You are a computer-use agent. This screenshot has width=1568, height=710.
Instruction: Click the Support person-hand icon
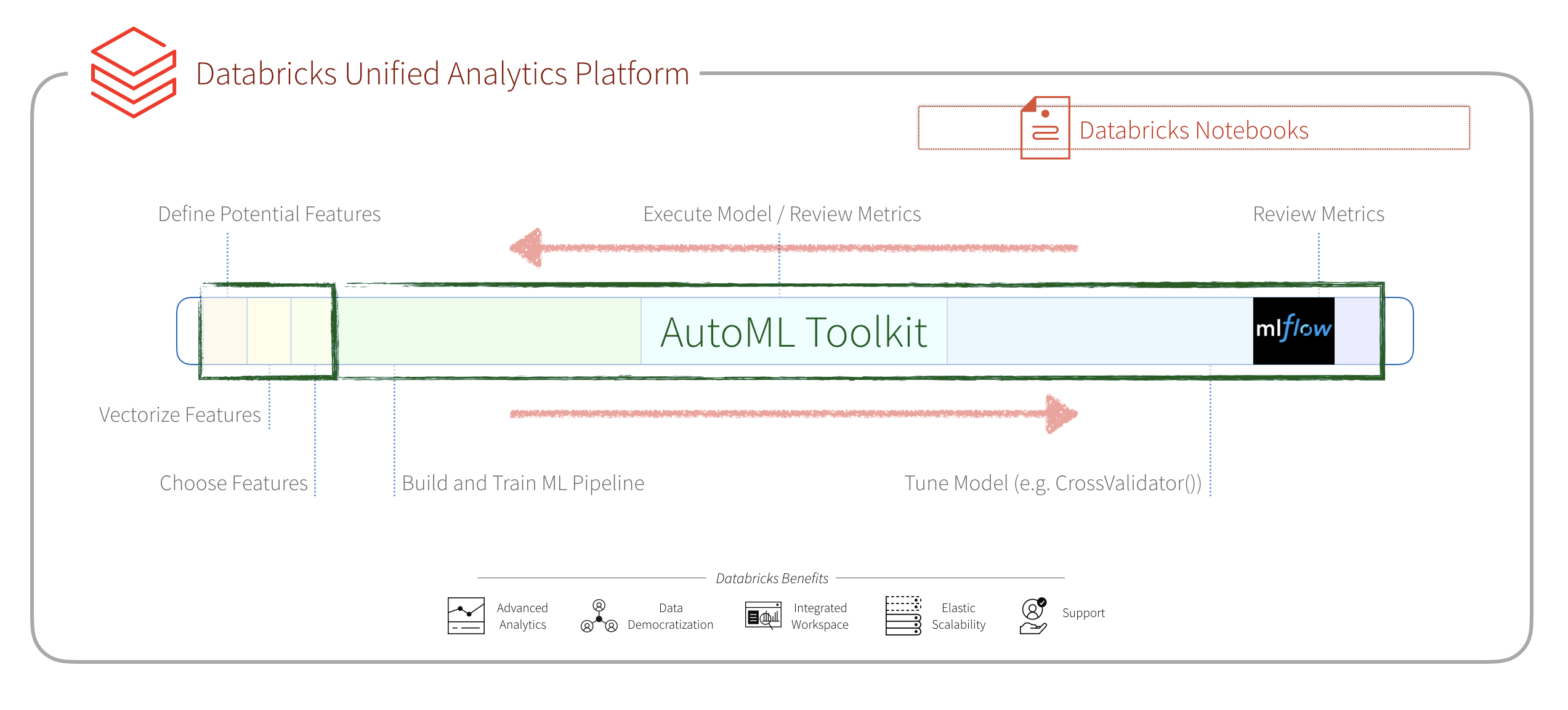point(1033,615)
